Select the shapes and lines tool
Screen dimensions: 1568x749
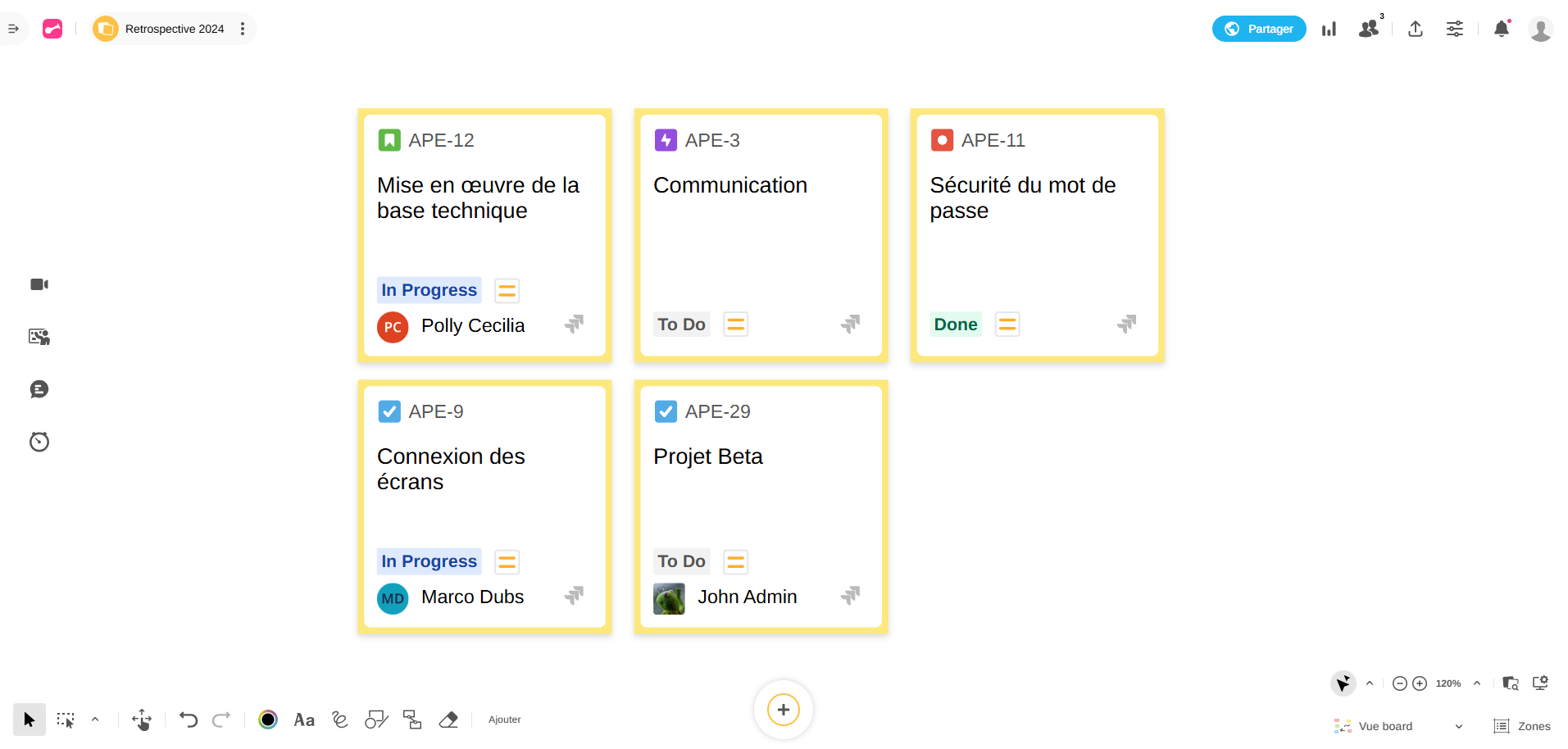click(x=376, y=719)
